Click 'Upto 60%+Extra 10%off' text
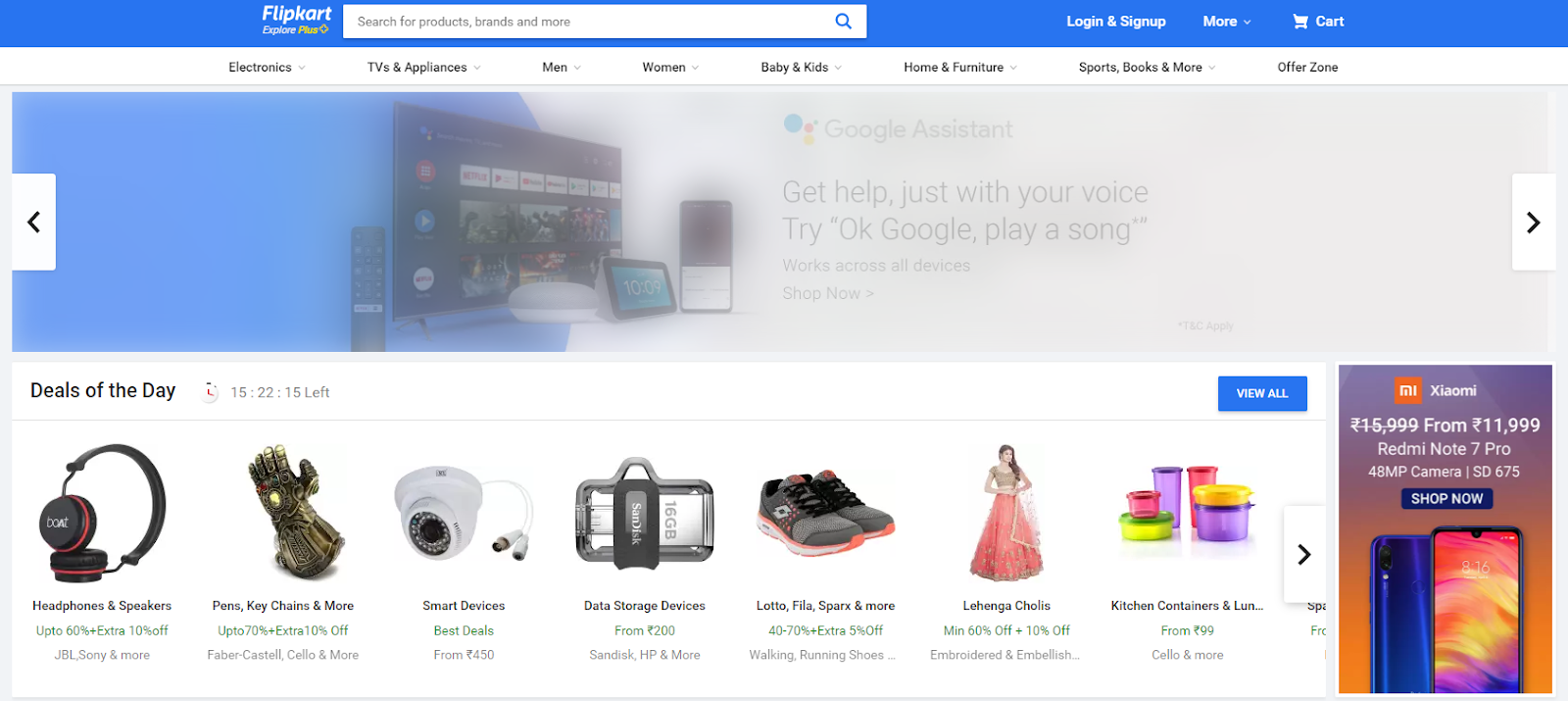The width and height of the screenshot is (1568, 701). (102, 630)
